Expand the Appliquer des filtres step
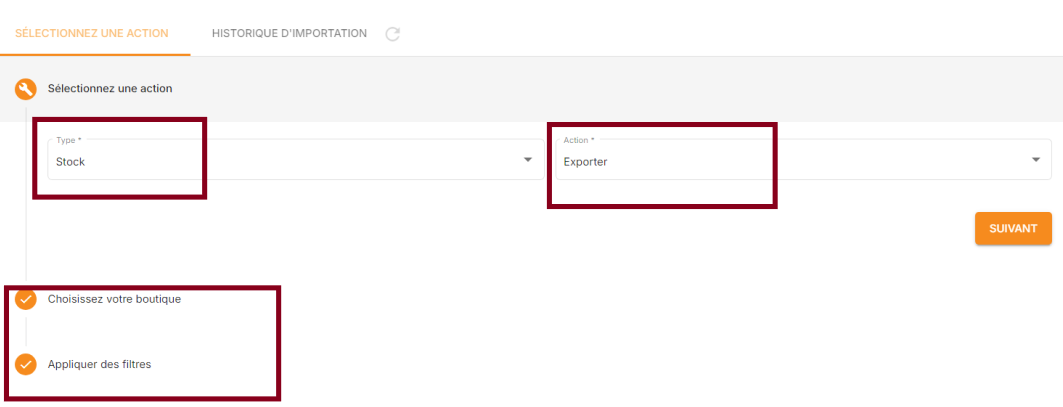Viewport: 1063px width, 407px height. point(99,364)
